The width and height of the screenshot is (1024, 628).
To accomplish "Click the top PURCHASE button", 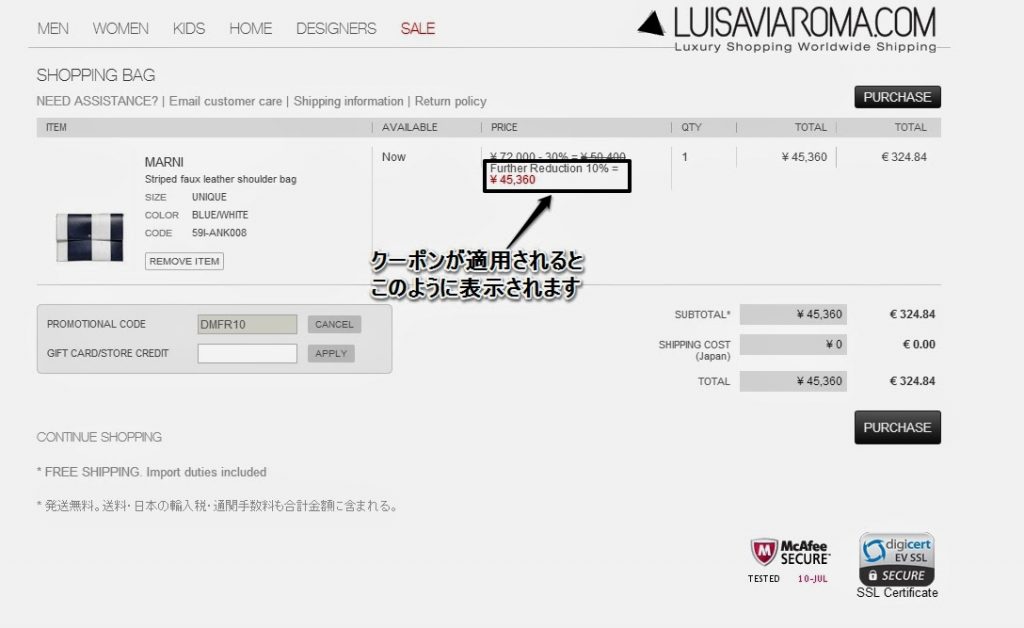I will 897,97.
